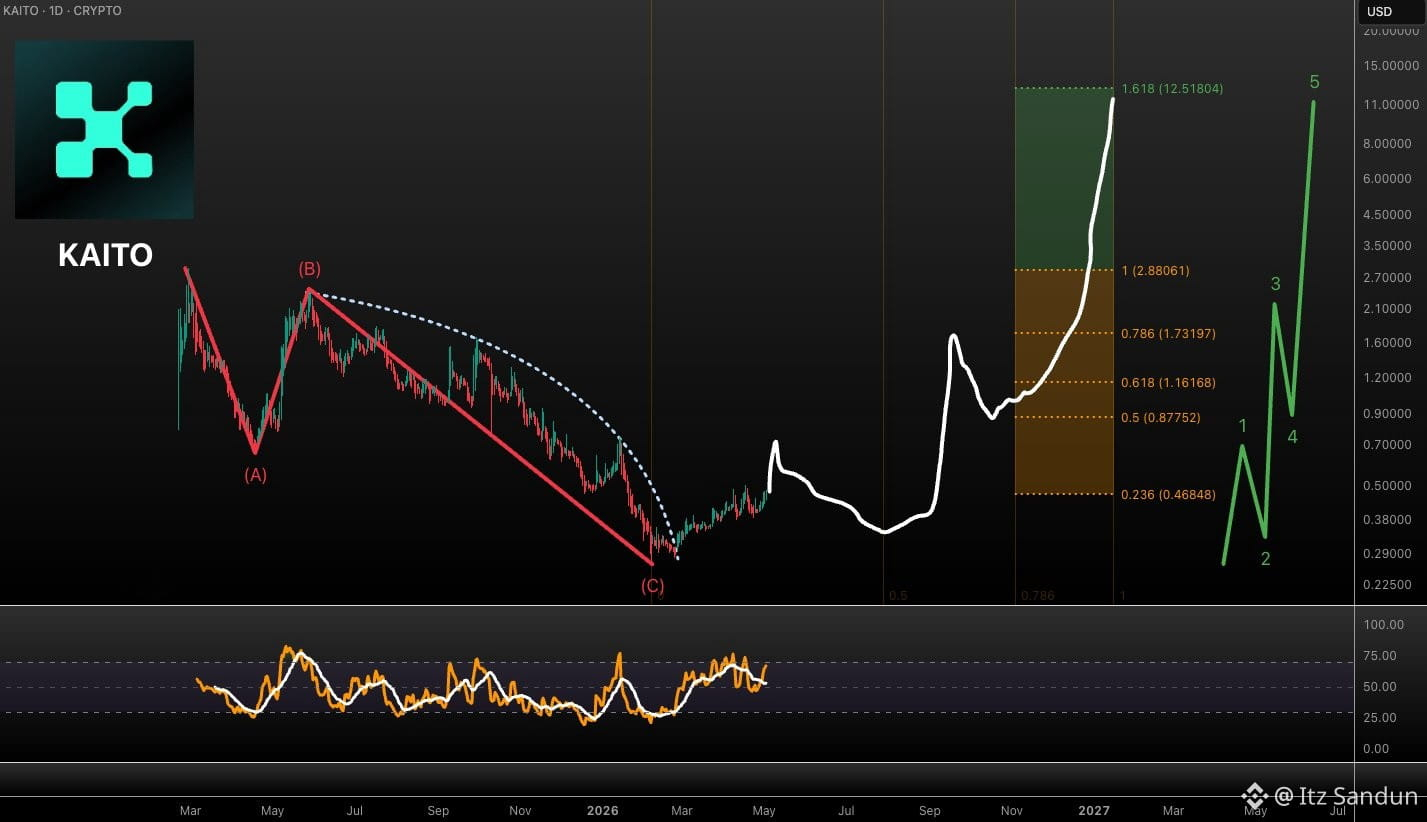This screenshot has width=1427, height=822.
Task: Select the red (A) wave label
Action: point(255,475)
